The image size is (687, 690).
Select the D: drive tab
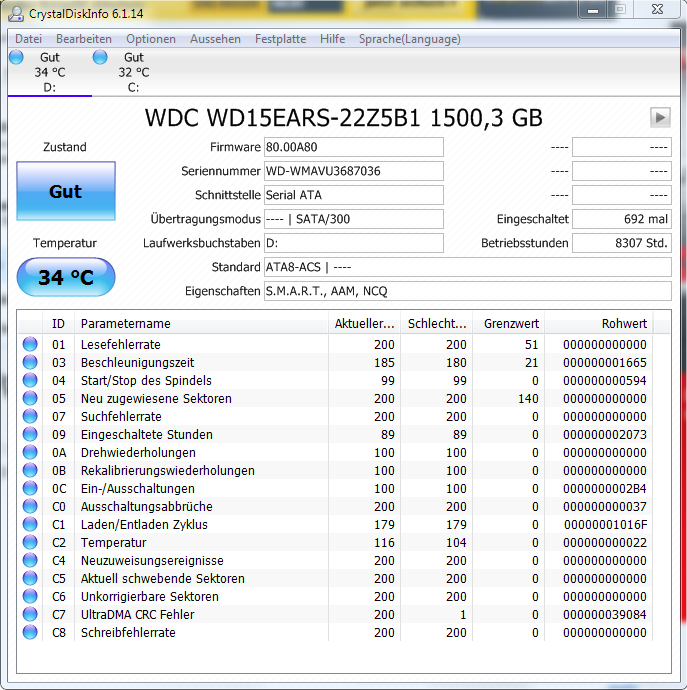(50, 72)
